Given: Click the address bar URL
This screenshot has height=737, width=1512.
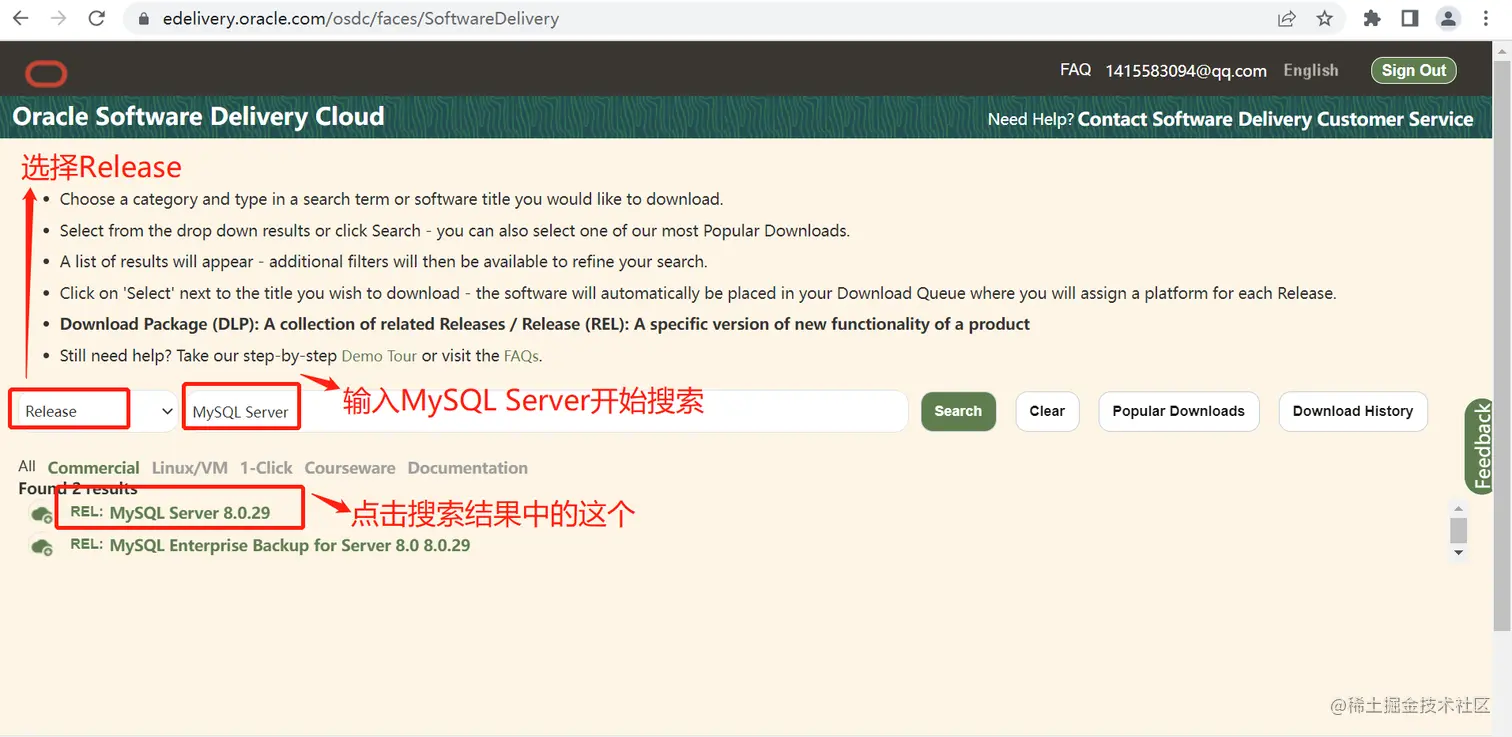Looking at the screenshot, I should click(x=361, y=18).
